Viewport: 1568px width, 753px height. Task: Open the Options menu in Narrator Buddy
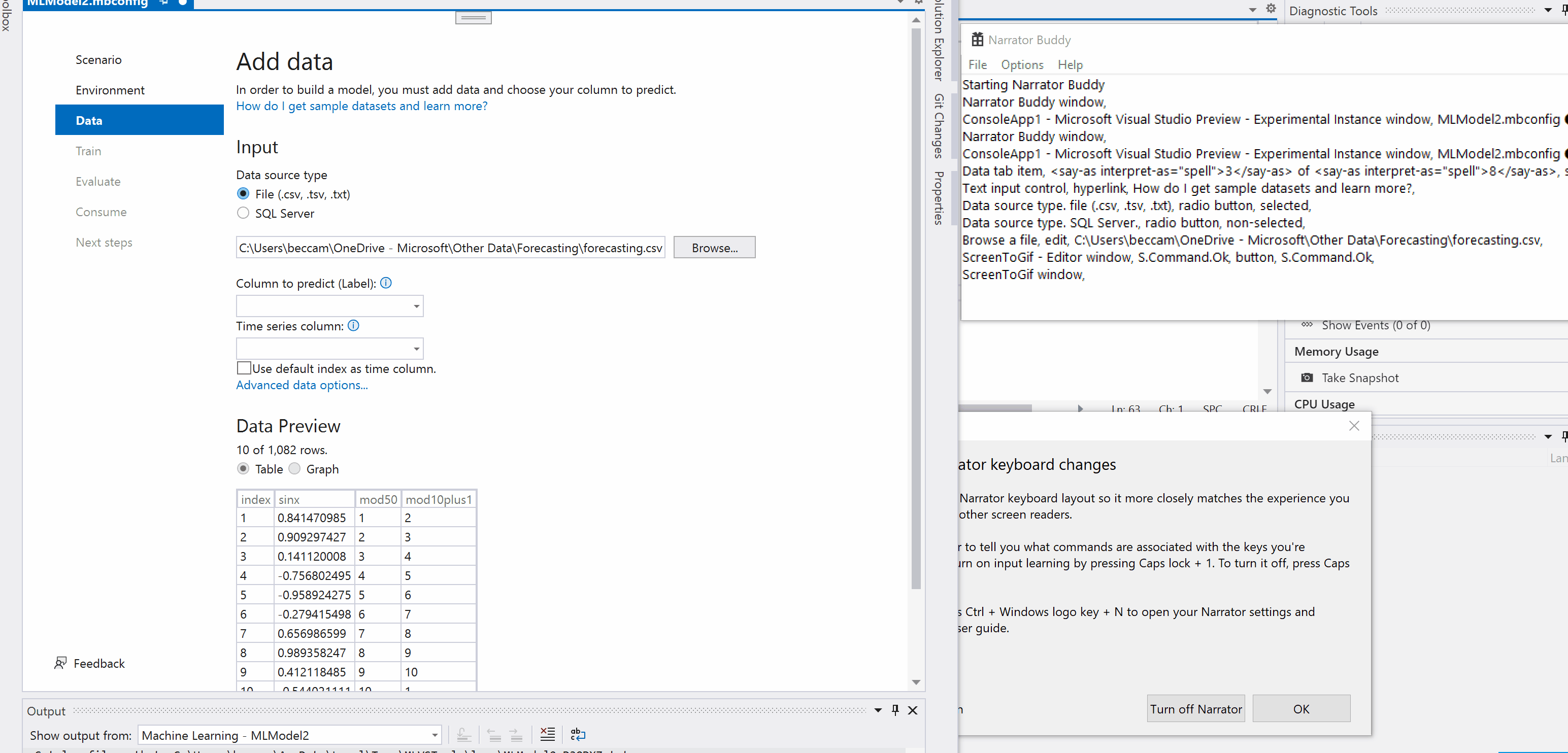click(x=1021, y=64)
